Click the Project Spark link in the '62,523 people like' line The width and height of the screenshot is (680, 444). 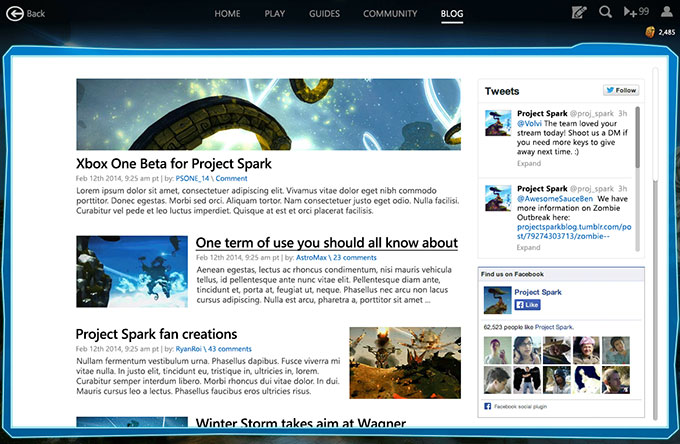[x=554, y=327]
